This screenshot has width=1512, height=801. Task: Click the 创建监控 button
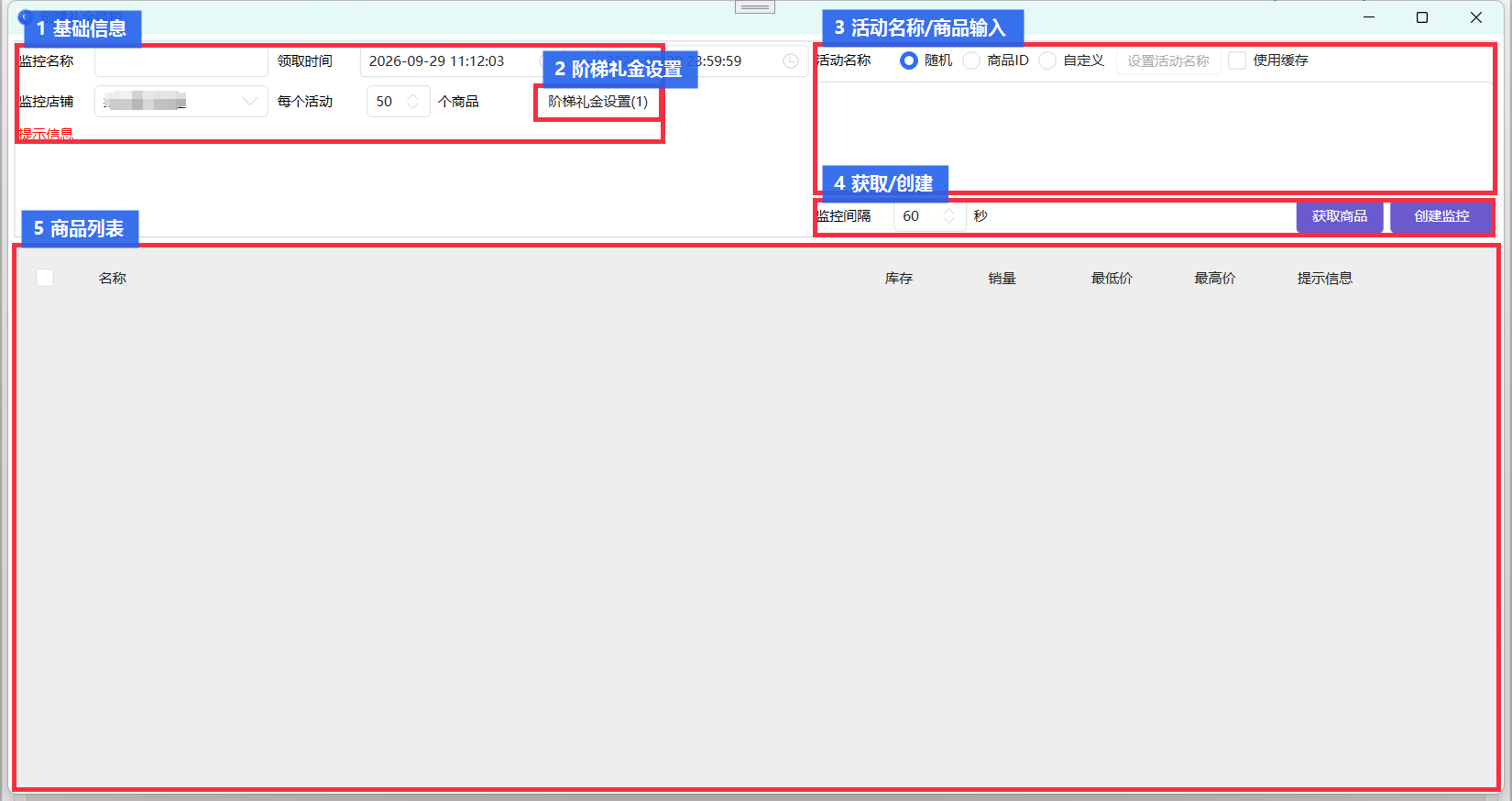1441,216
